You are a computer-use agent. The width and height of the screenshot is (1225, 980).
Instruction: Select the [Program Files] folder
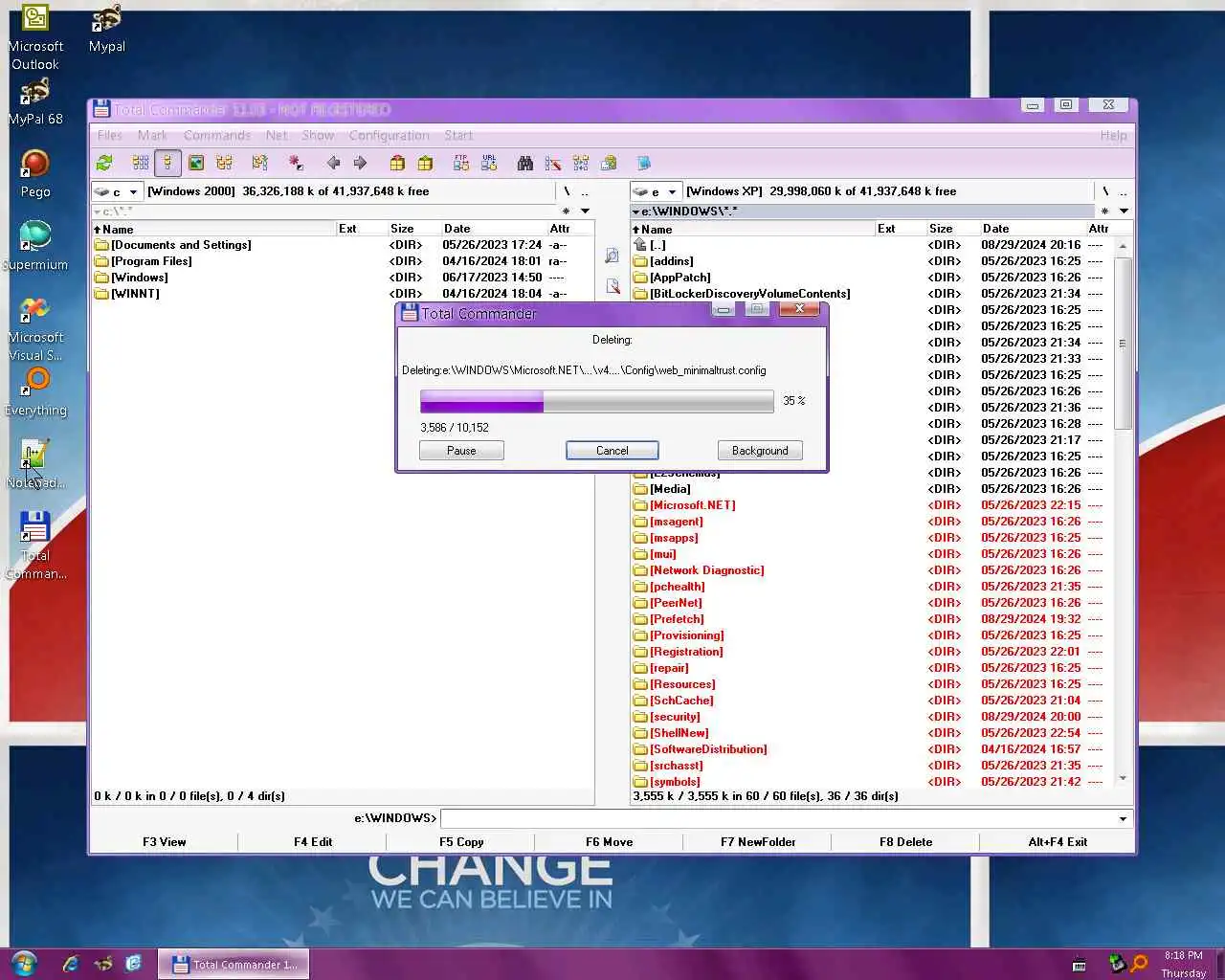(x=151, y=261)
